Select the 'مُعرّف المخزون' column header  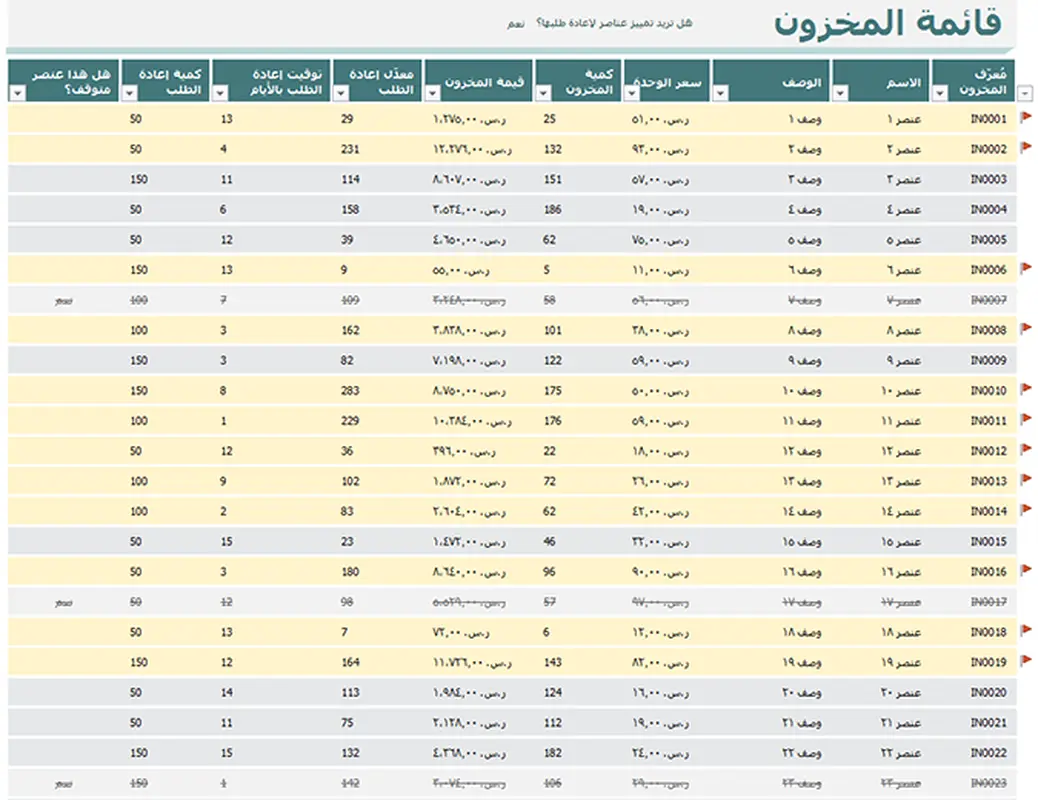(980, 82)
